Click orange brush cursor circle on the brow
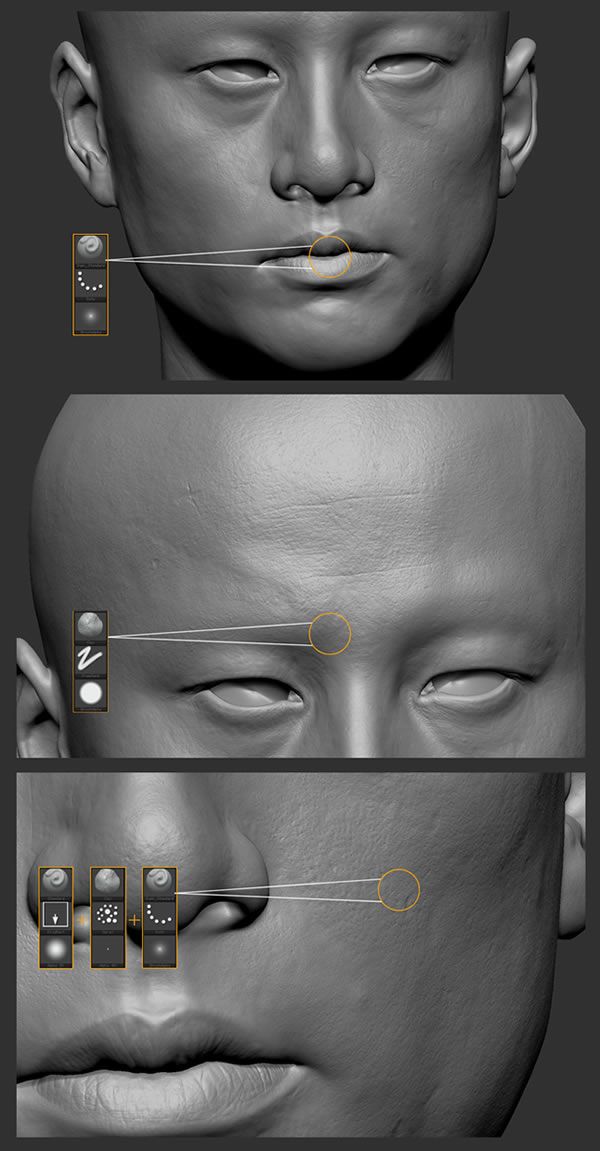This screenshot has height=1151, width=600. pyautogui.click(x=330, y=634)
